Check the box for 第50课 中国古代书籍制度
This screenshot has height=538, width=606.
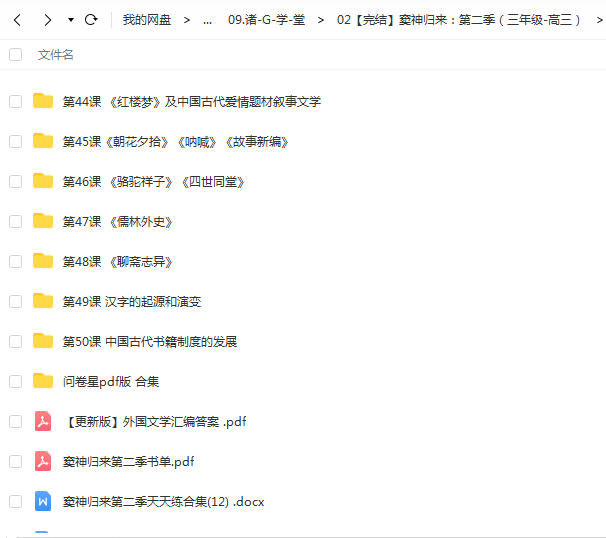pyautogui.click(x=15, y=342)
